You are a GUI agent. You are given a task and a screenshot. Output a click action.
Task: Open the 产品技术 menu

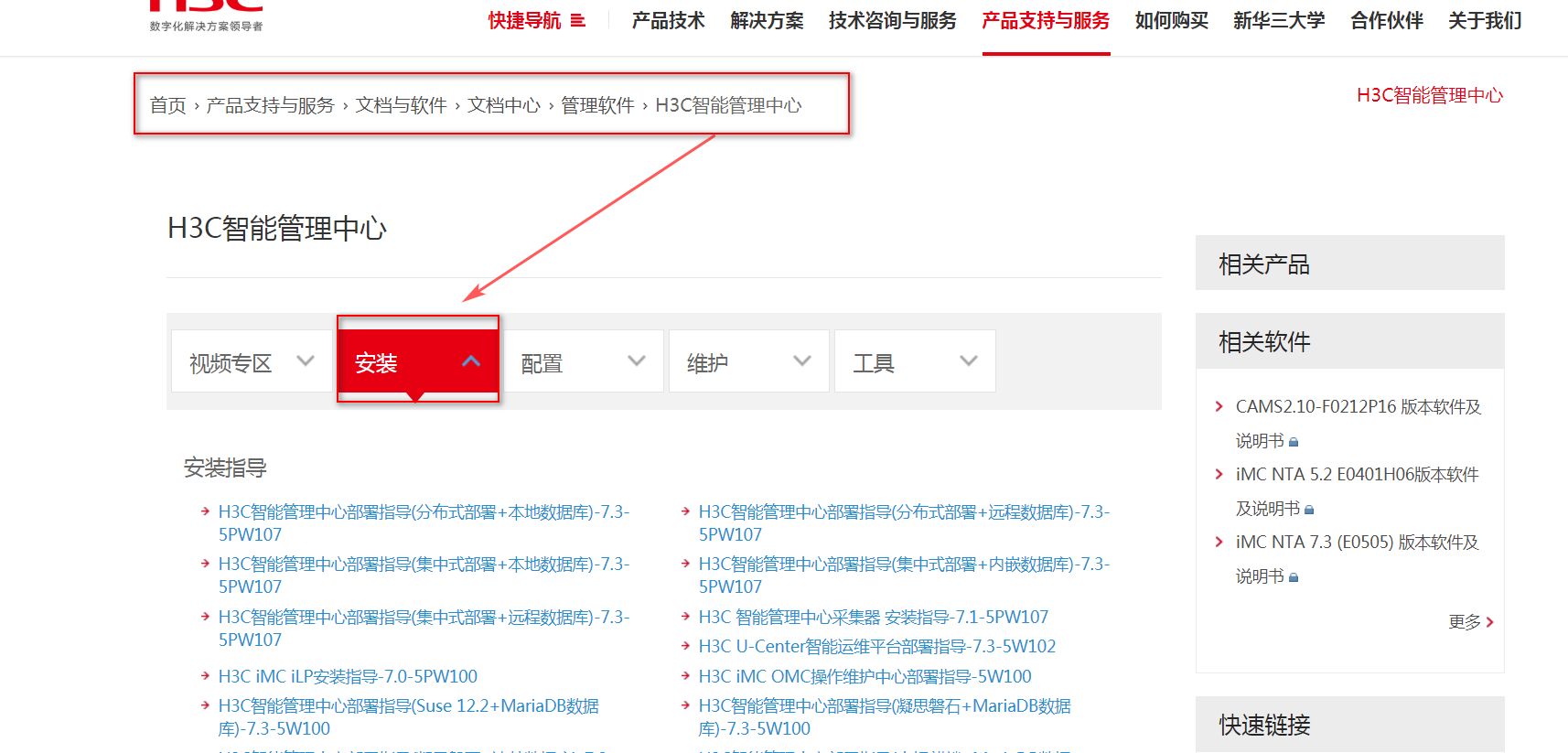point(669,20)
